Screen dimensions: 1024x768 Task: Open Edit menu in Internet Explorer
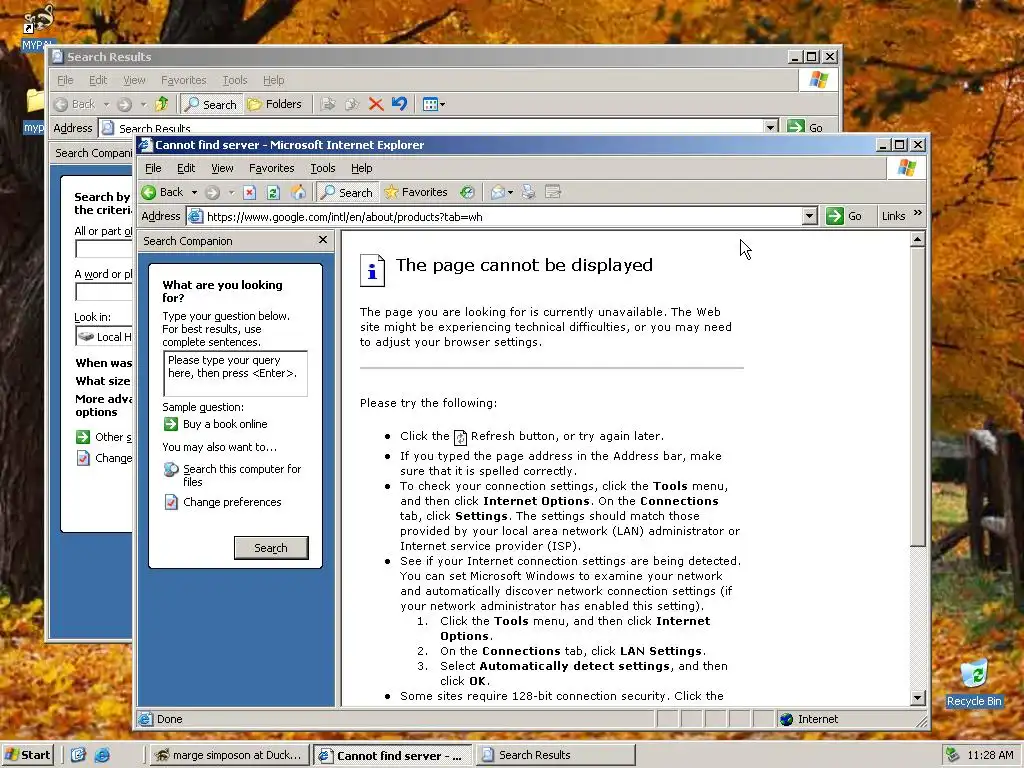pos(186,168)
